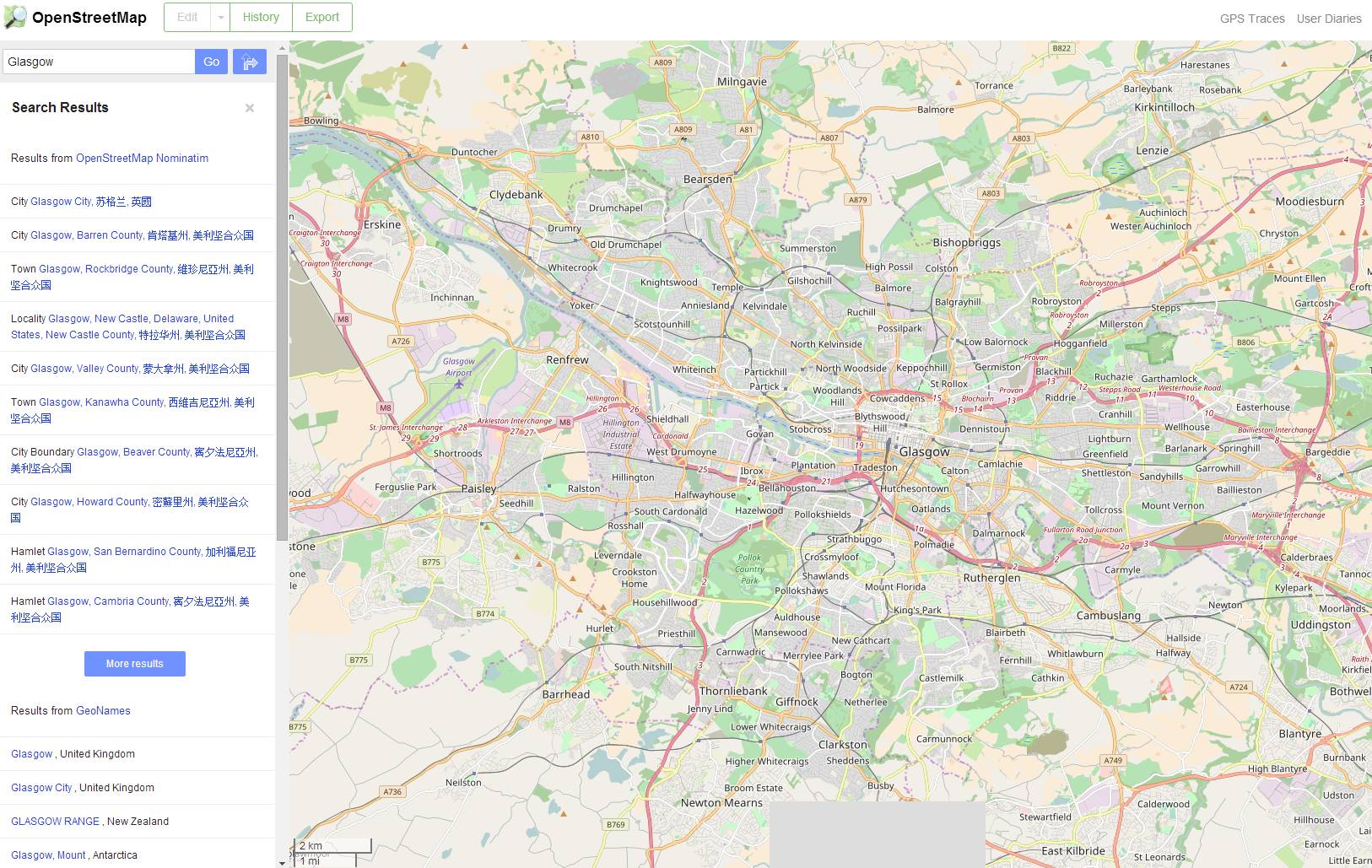This screenshot has width=1372, height=868.
Task: Click the Newton Mearns label on map
Action: [x=721, y=803]
